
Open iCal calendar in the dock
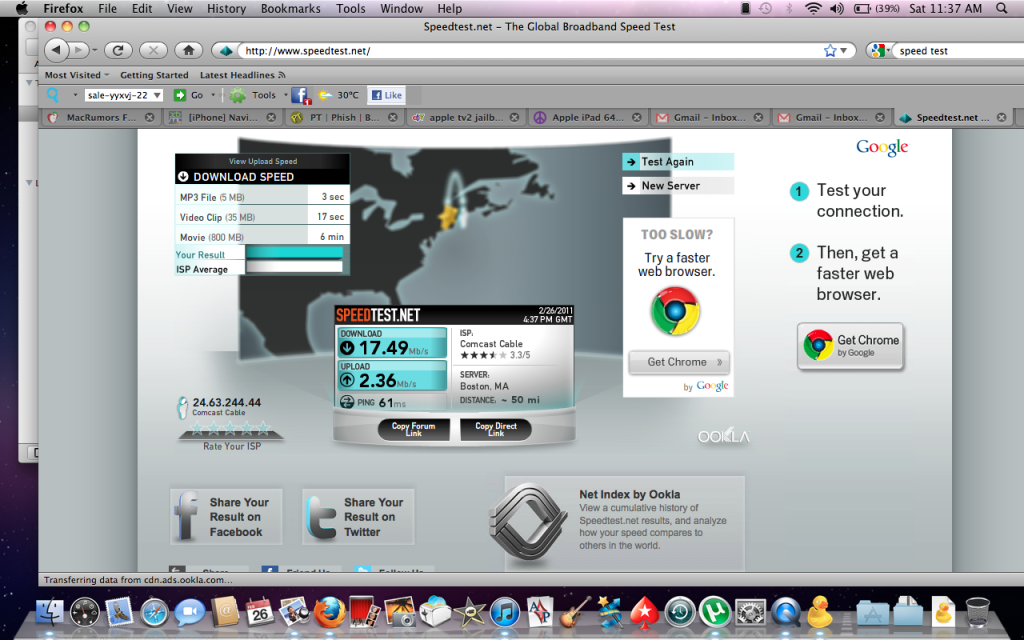(259, 613)
